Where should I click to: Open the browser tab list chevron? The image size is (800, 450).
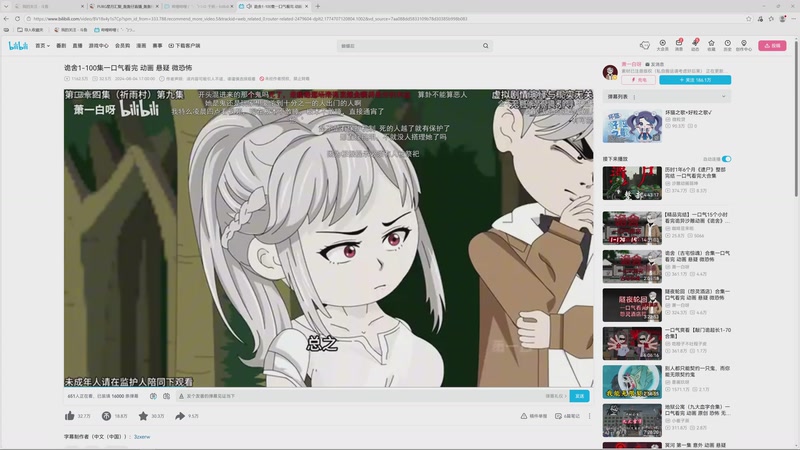6,7
